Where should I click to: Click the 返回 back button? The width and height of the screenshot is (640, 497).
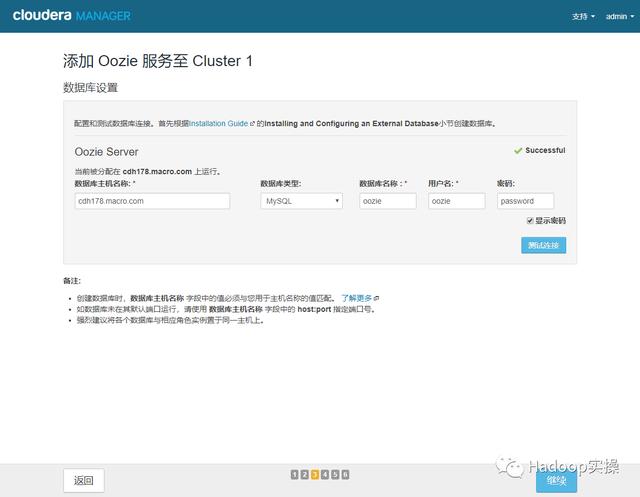point(84,480)
